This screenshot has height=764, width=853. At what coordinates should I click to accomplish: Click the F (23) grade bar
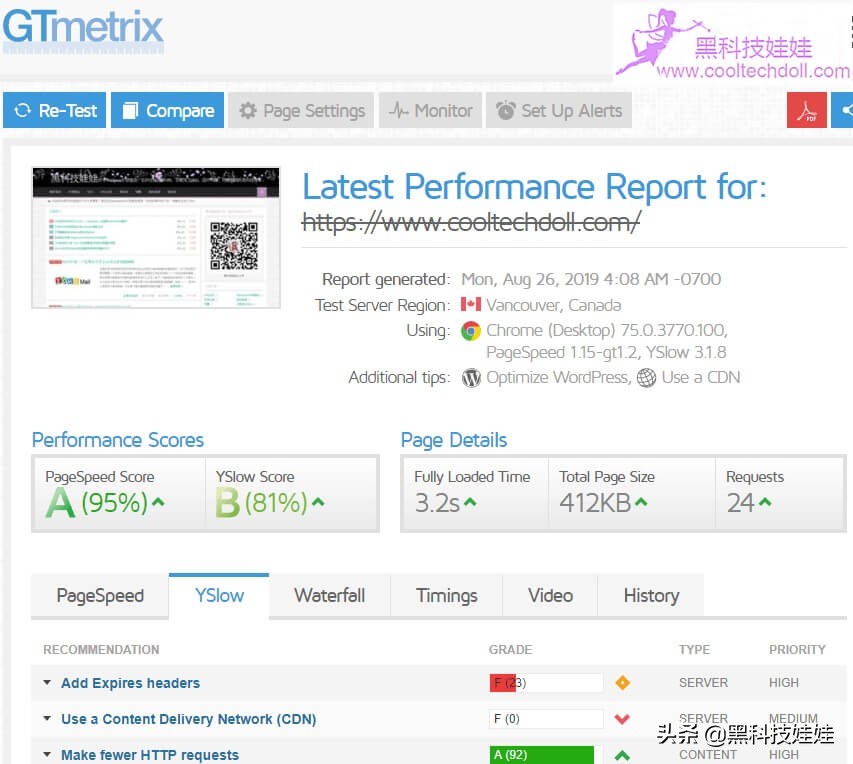coord(546,682)
